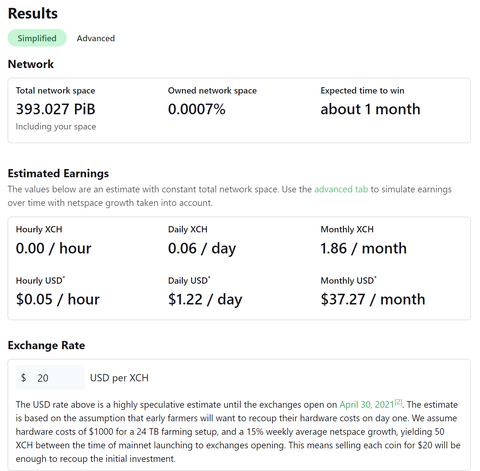This screenshot has height=471, width=480.
Task: Click the $1.22 / day USD value
Action: pyautogui.click(x=205, y=299)
